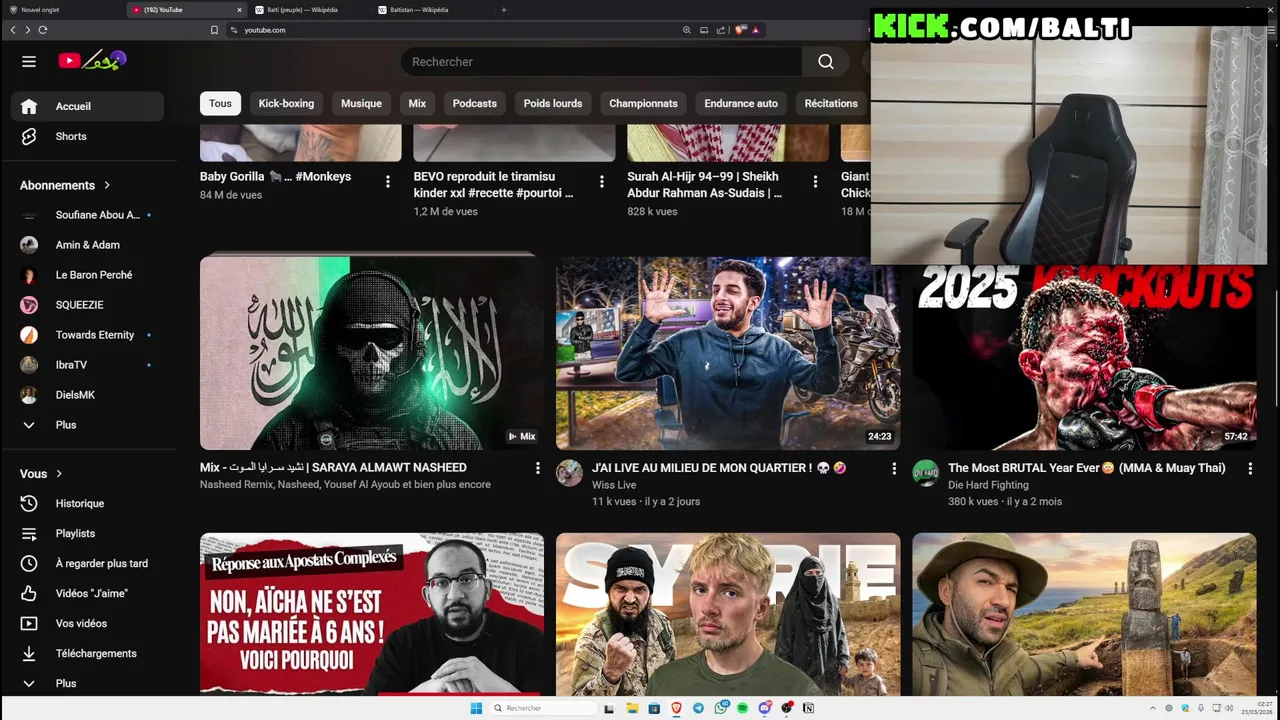Switch to Balti (peuple) Wikipédia tab
The width and height of the screenshot is (1280, 720).
pyautogui.click(x=310, y=9)
